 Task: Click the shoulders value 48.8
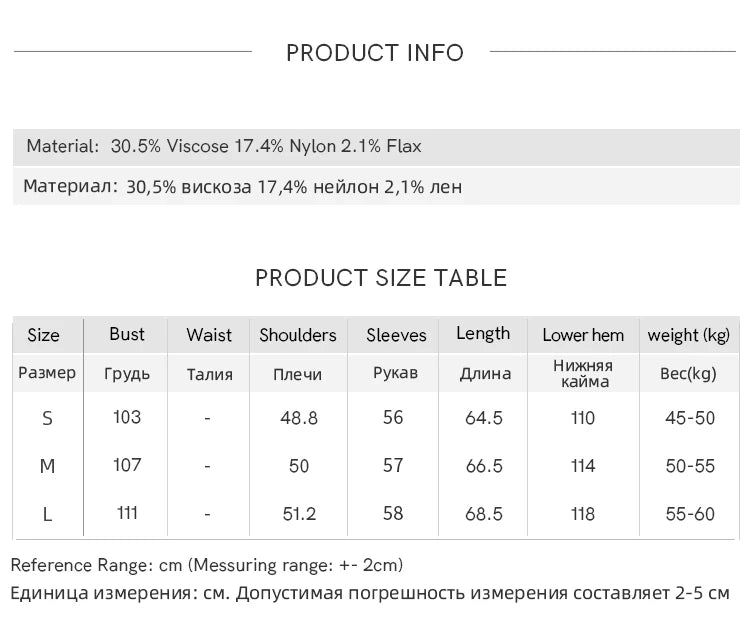299,418
